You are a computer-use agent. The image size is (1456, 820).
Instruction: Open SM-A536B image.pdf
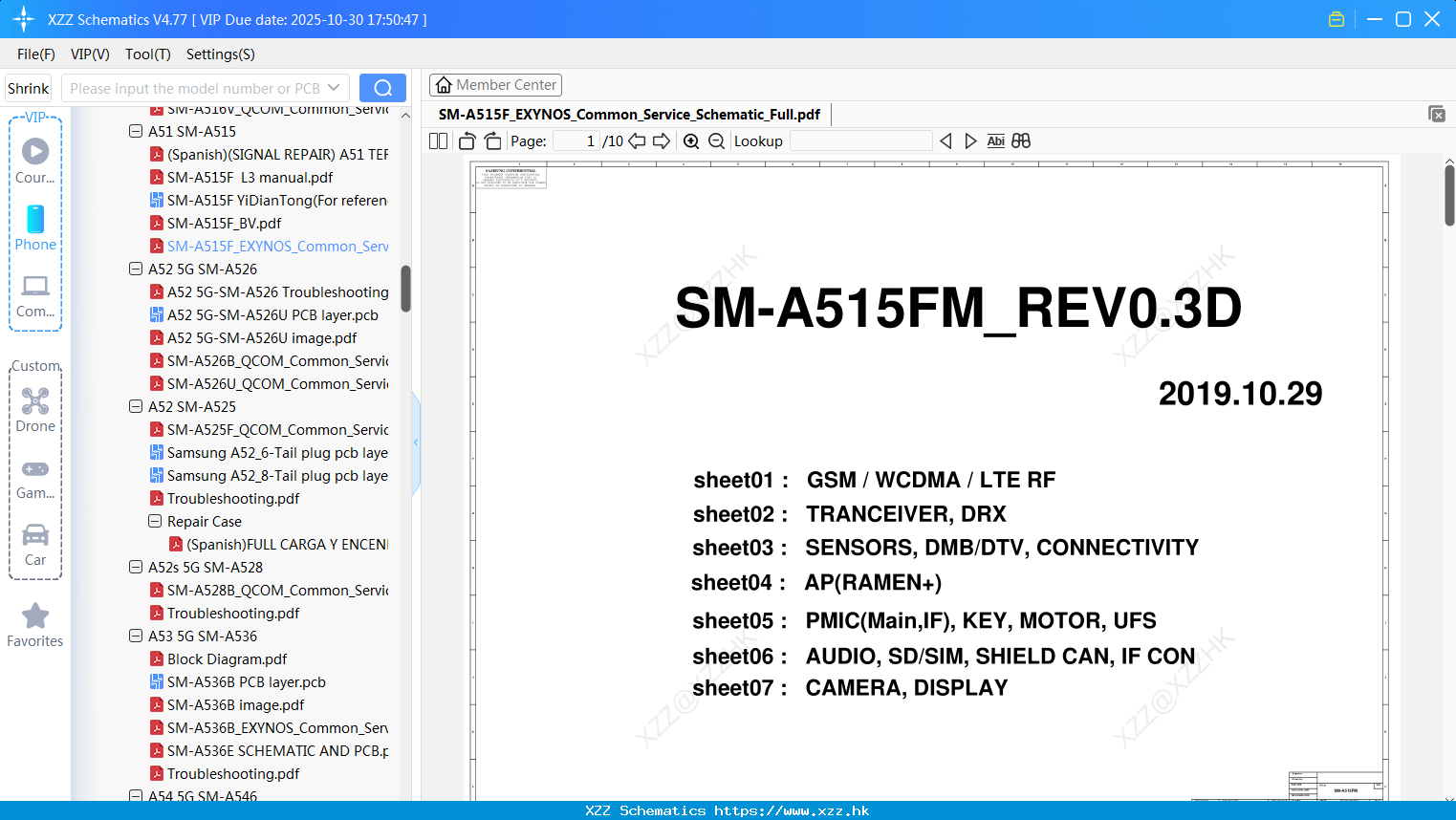click(227, 705)
